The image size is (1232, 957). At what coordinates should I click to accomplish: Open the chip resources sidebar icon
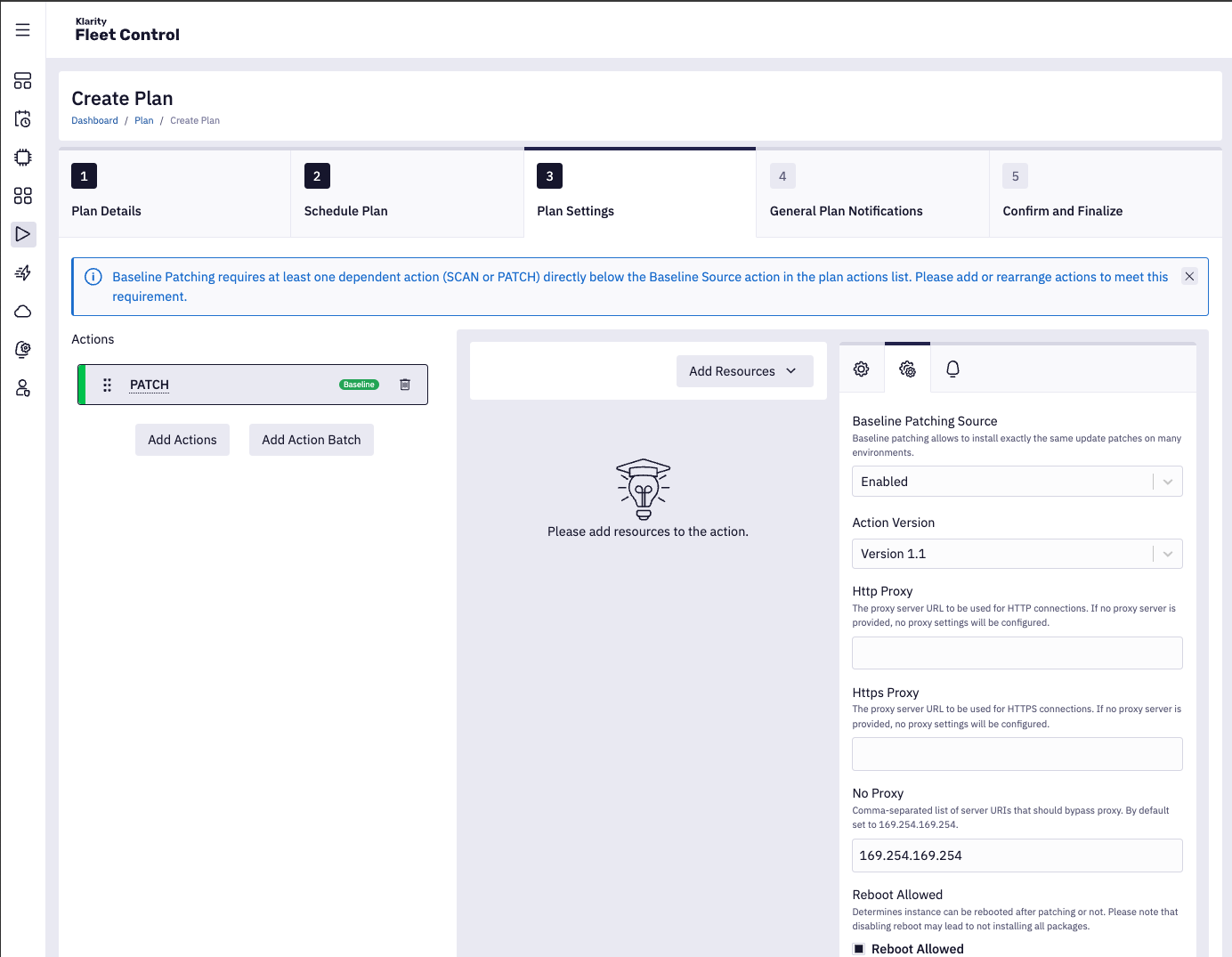[23, 158]
